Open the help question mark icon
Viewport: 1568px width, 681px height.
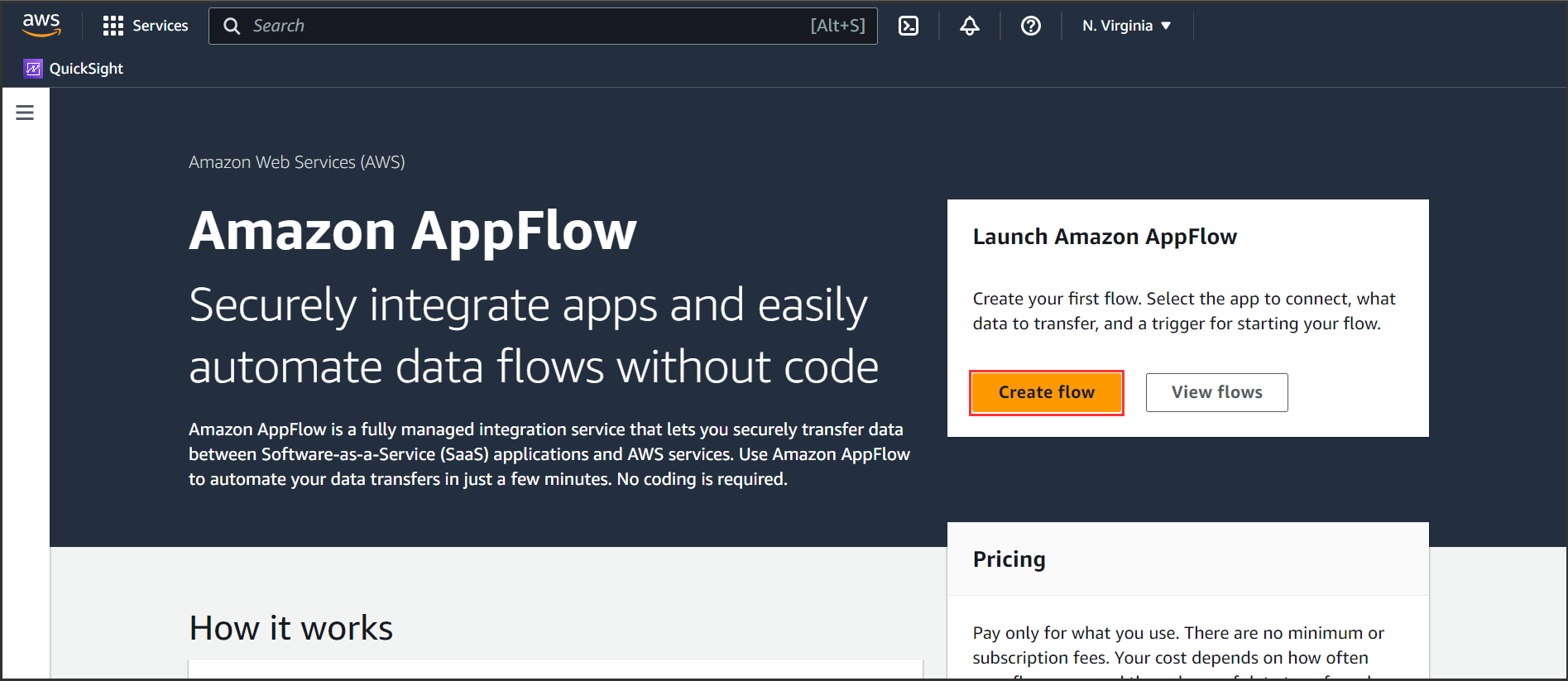pos(1030,26)
